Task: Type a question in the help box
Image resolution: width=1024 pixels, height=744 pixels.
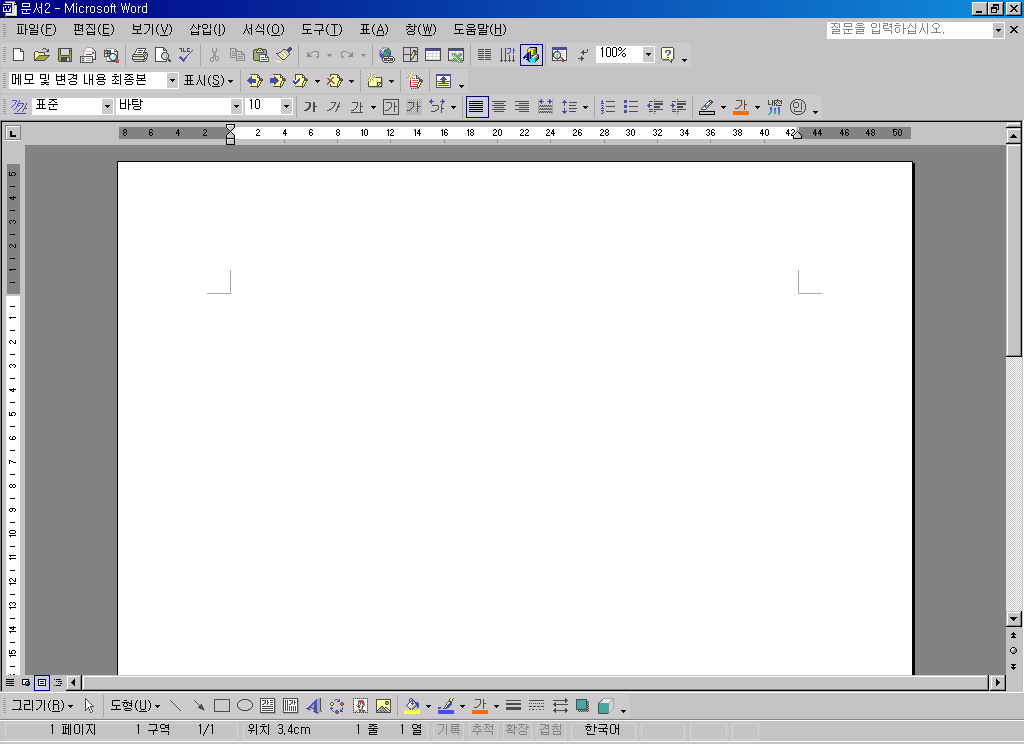Action: click(x=909, y=29)
